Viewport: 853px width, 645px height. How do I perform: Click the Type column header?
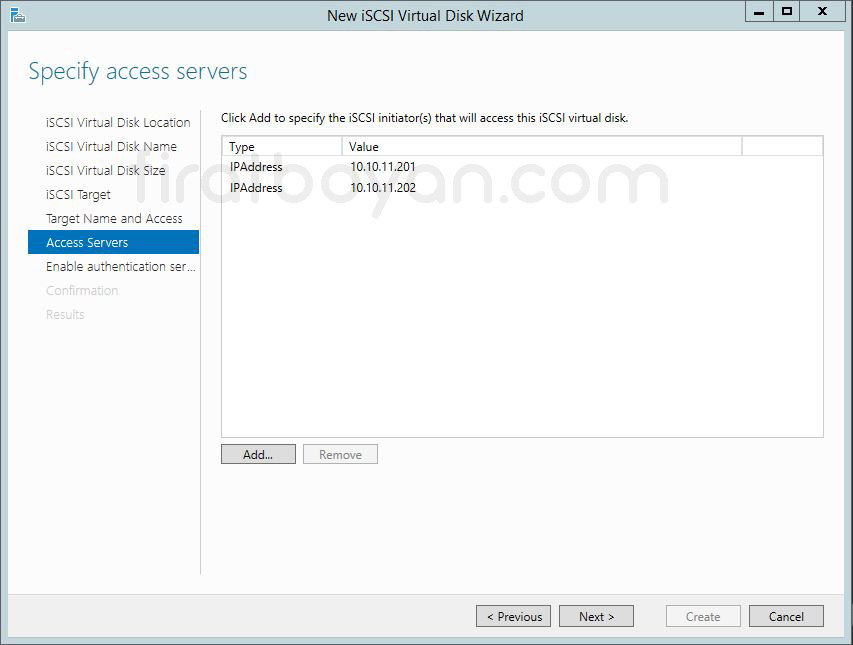282,146
